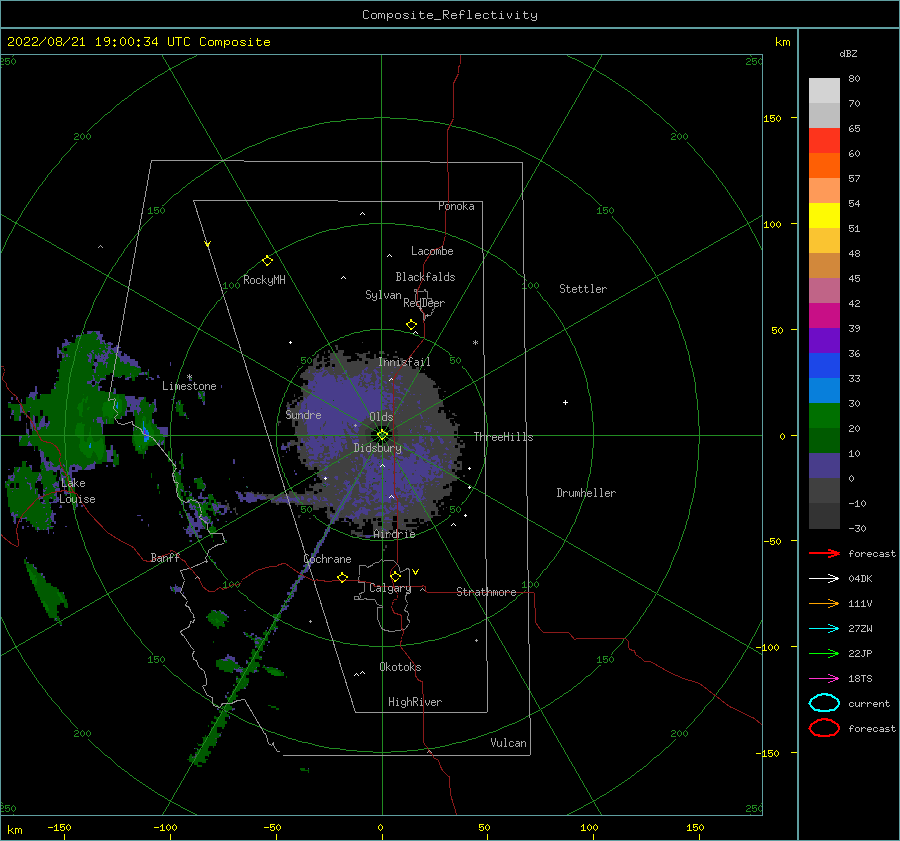900x841 pixels.
Task: Click the red forecast ellipse icon
Action: tap(824, 728)
